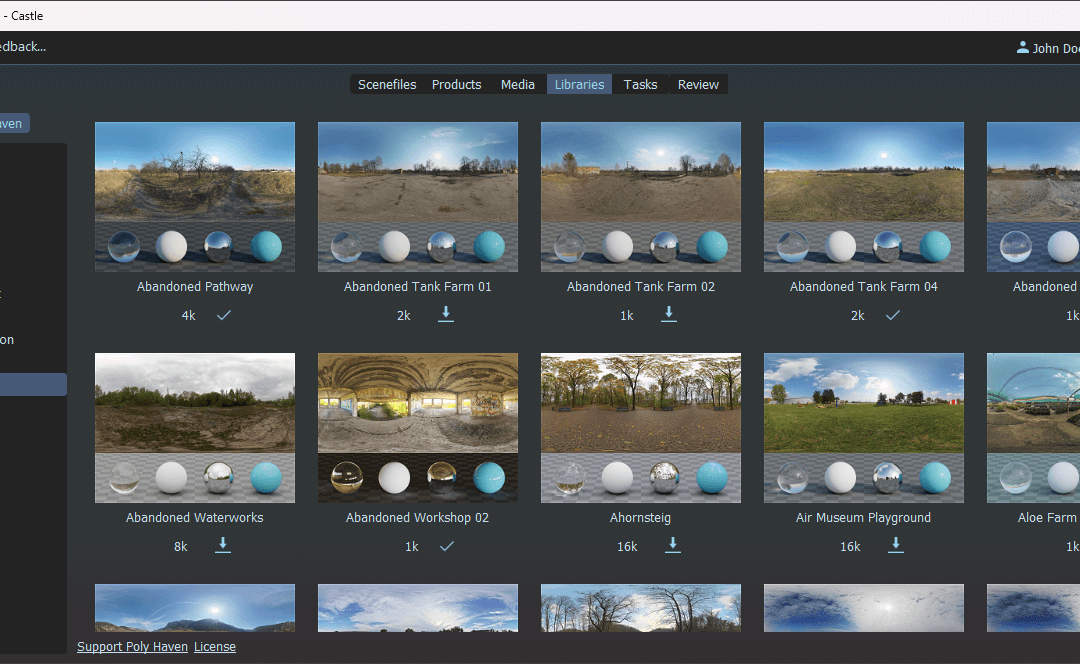Open the 4k resolution selector for Abandoned Pathway

[188, 316]
